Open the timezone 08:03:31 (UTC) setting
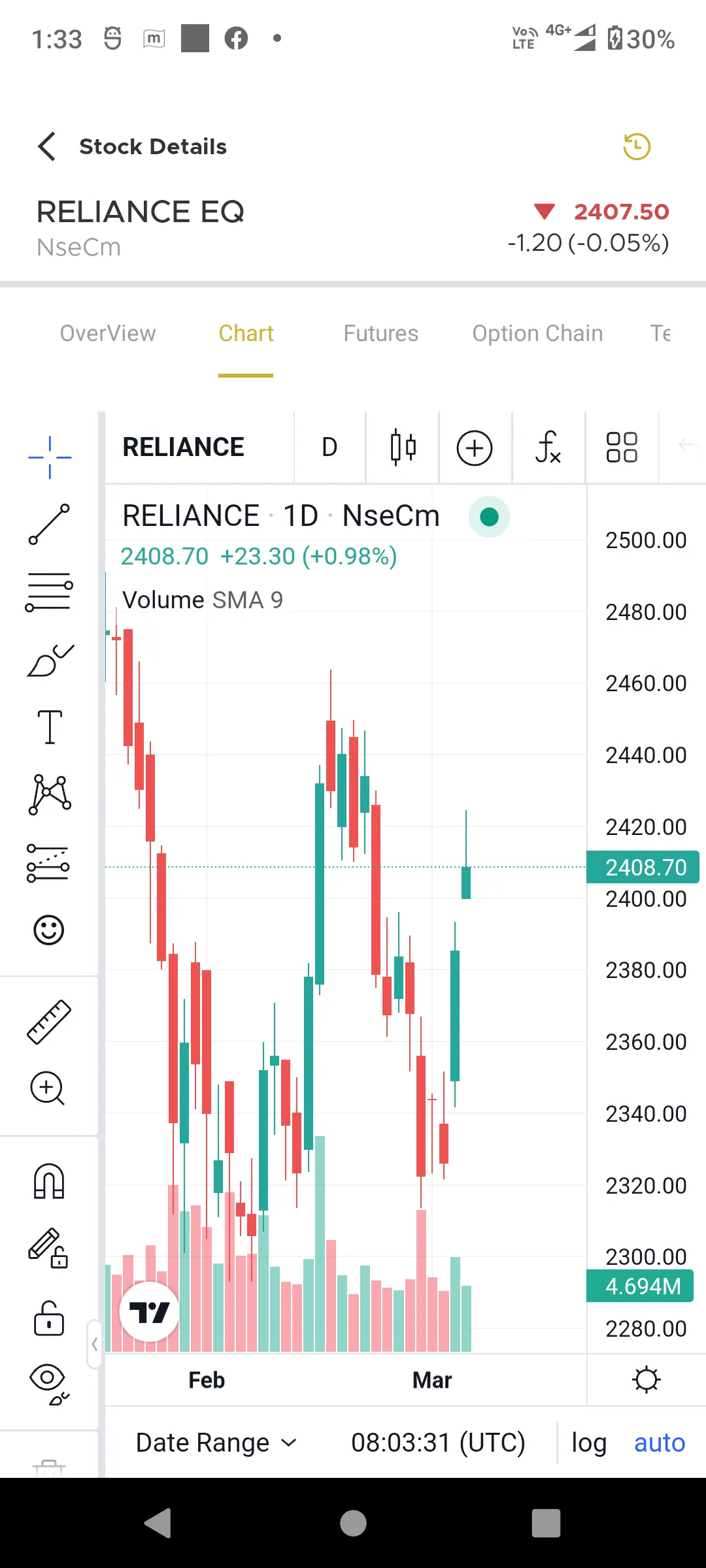The width and height of the screenshot is (706, 1568). [438, 1443]
